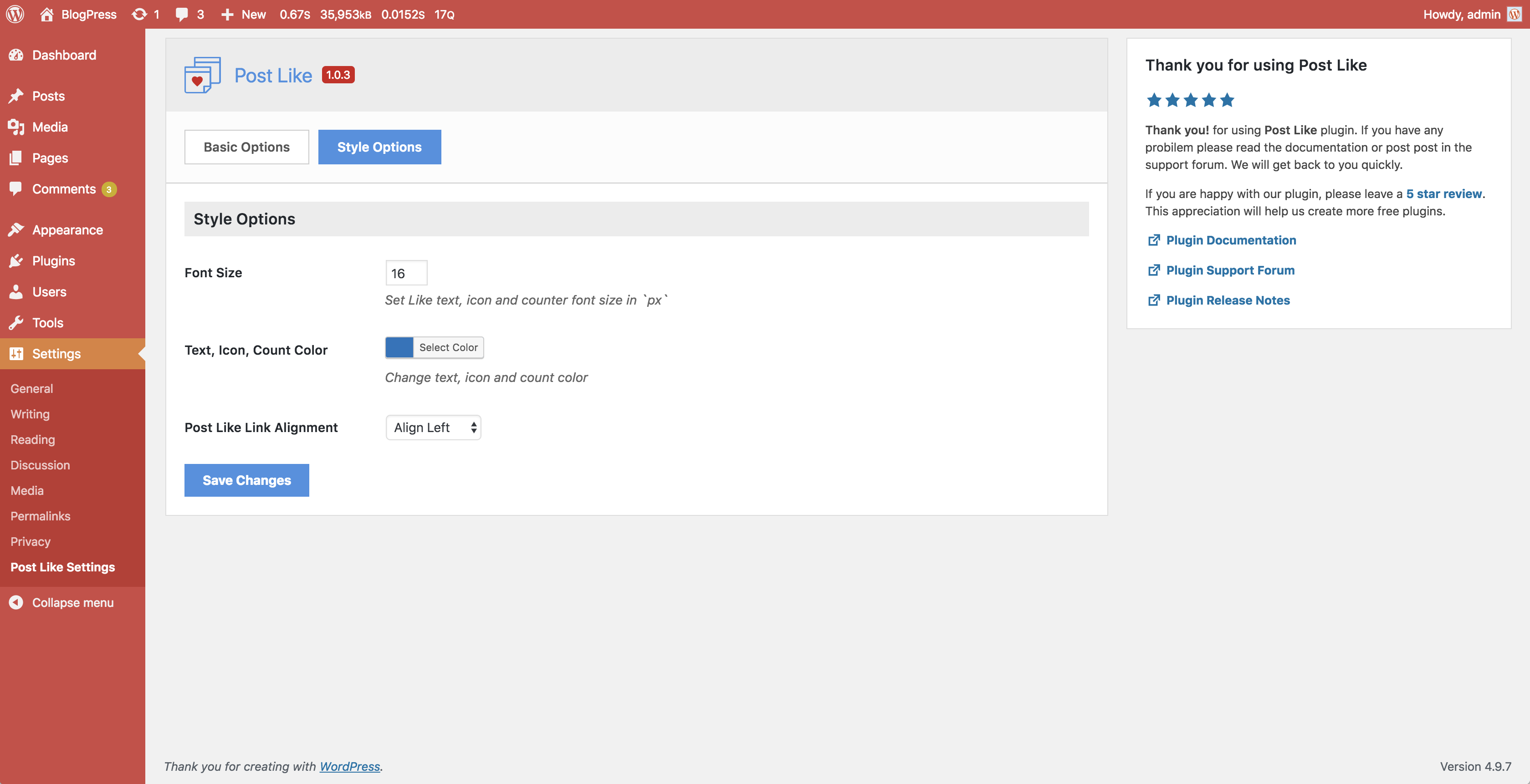Viewport: 1530px width, 784px height.
Task: Click the 0.0152s query time stat
Action: click(403, 14)
